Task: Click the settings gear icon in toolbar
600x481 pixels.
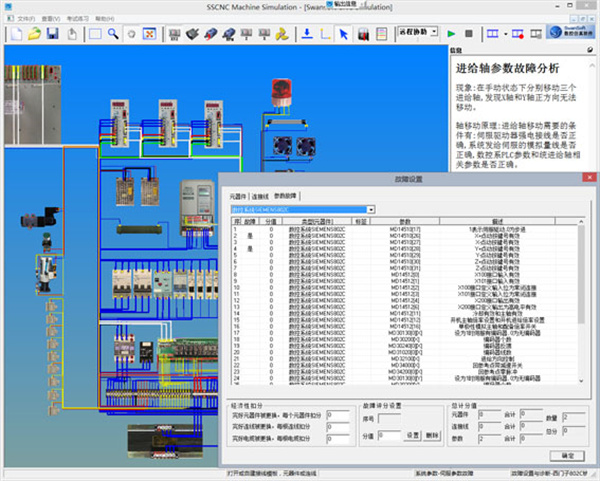Action: 130,34
